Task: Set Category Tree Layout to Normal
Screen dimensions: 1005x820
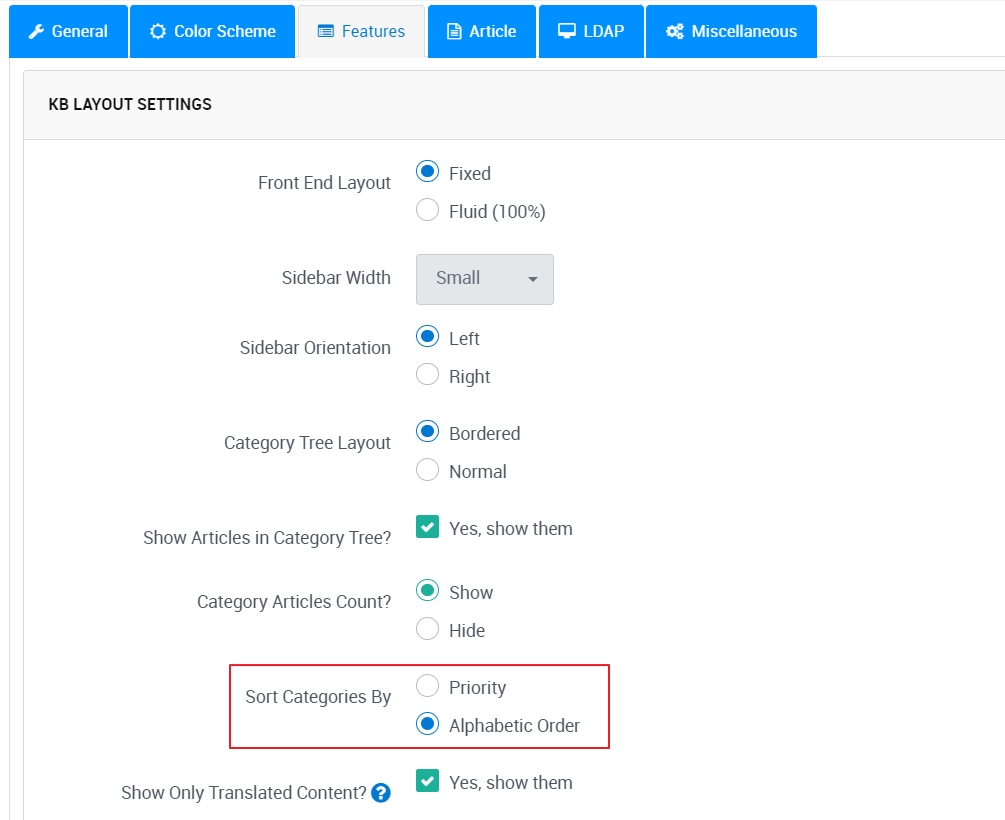Action: [x=427, y=470]
